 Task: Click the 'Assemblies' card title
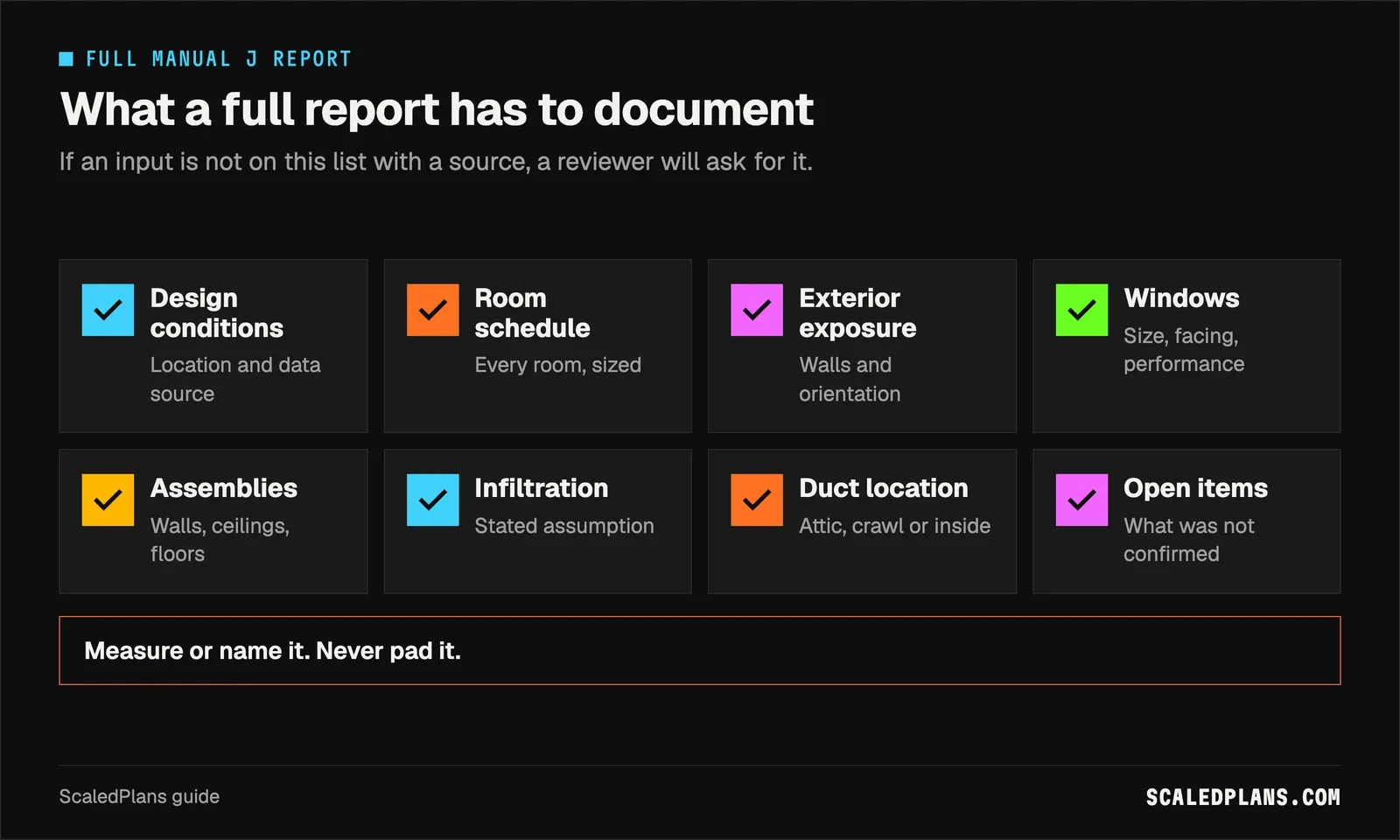tap(223, 487)
